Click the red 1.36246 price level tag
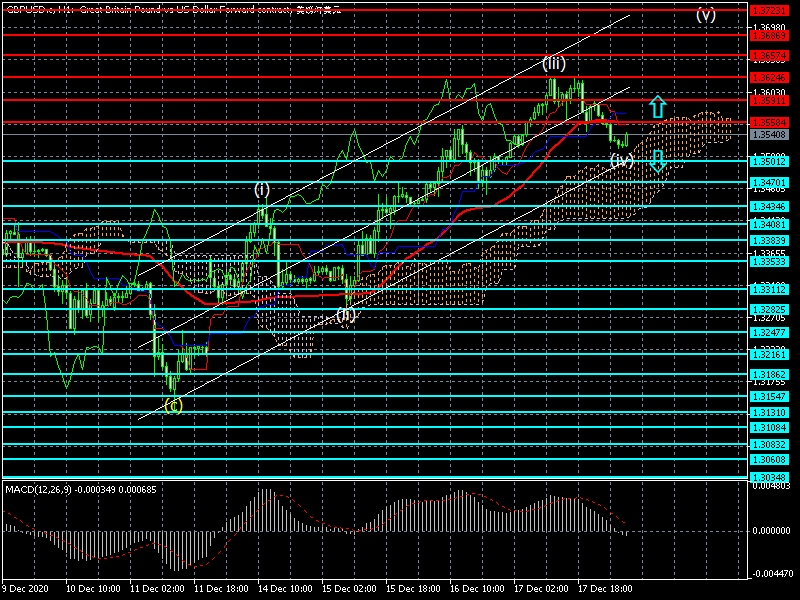This screenshot has height=600, width=800. coord(769,77)
